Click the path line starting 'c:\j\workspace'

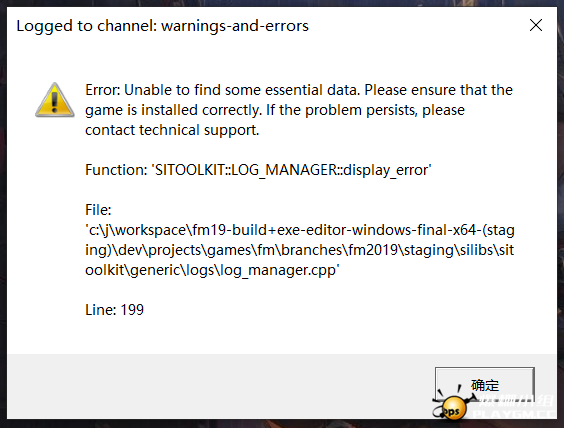pyautogui.click(x=300, y=230)
